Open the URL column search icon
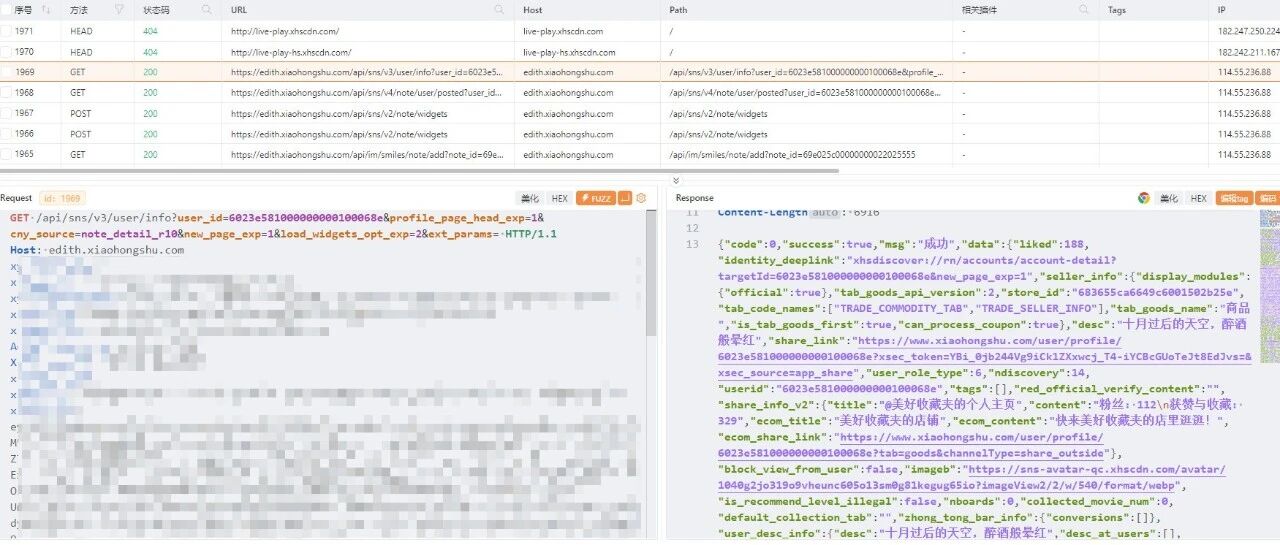1280x545 pixels. [x=499, y=9]
